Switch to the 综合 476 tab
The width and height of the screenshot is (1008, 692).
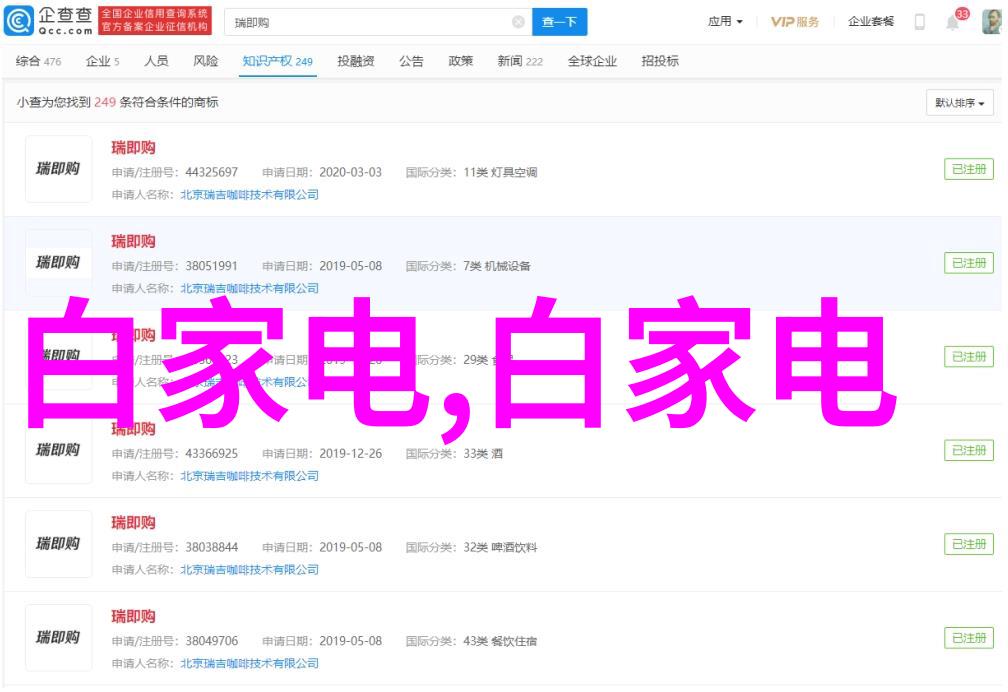tap(38, 61)
